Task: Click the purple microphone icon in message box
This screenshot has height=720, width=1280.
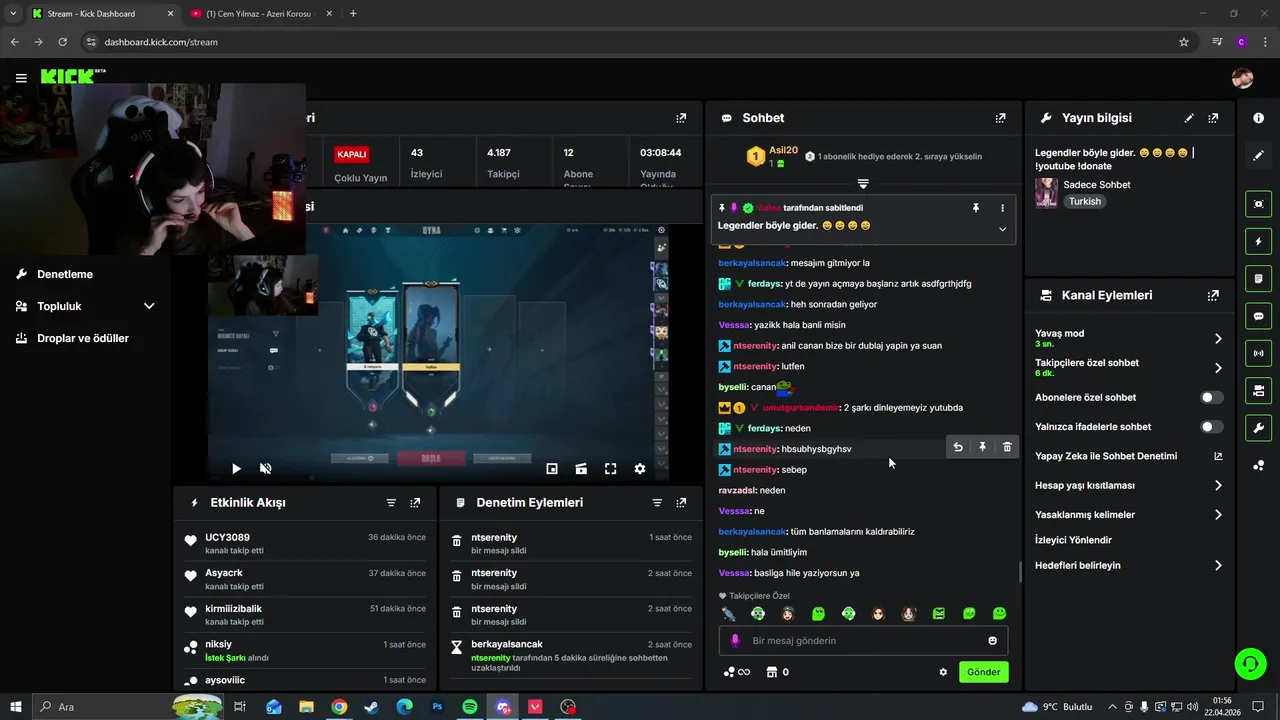Action: (735, 641)
